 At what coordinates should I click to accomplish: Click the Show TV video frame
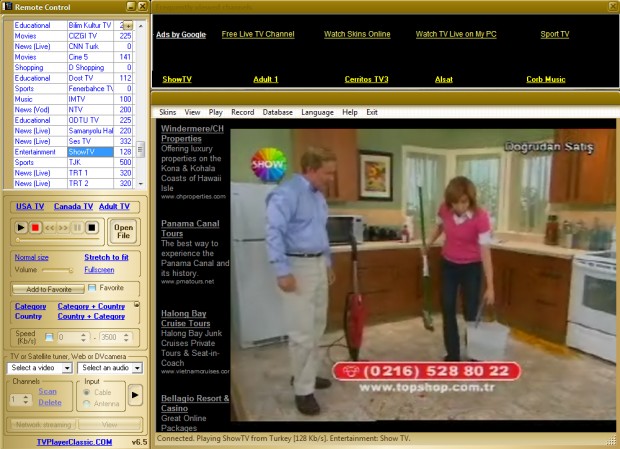[423, 275]
